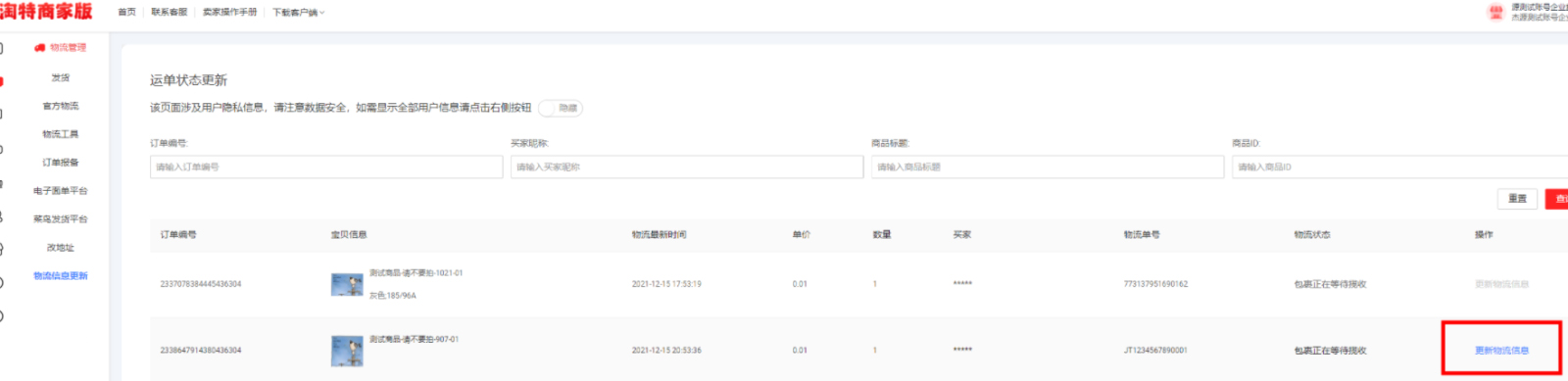Viewport: 1568px width, 381px height.
Task: Toggle the 隐藏 privacy switch
Action: 561,108
